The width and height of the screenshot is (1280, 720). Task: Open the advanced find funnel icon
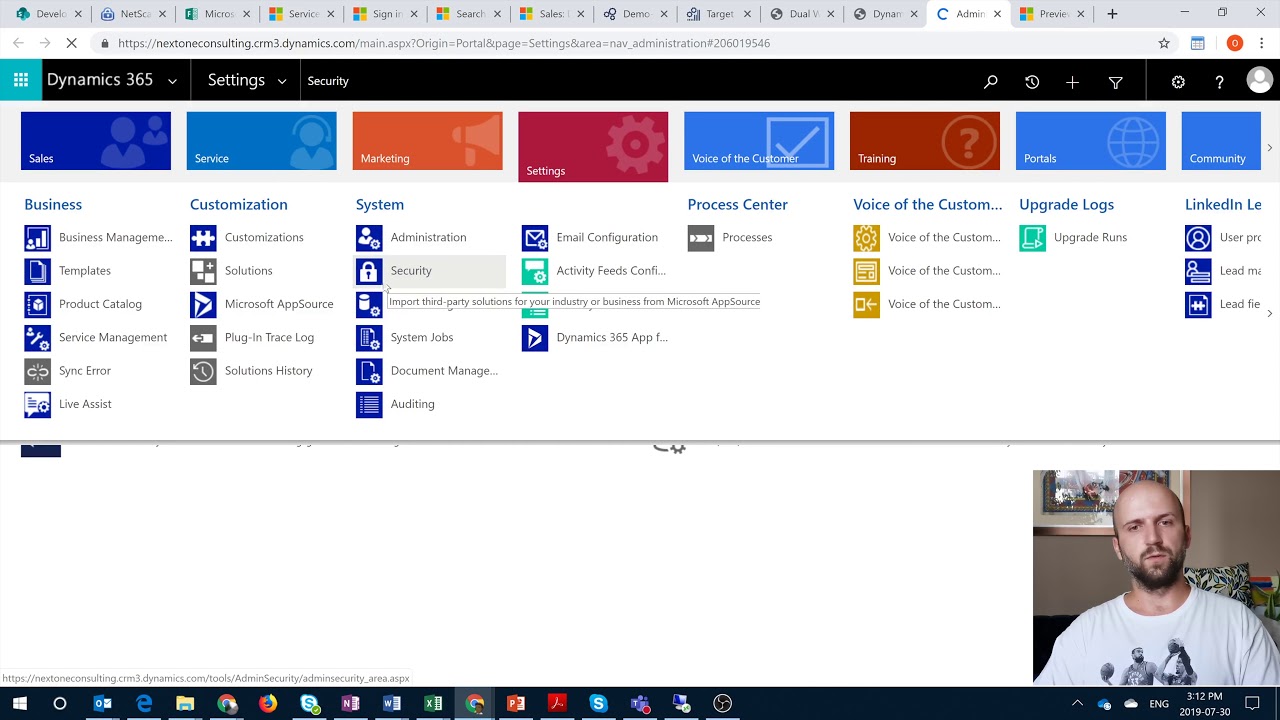[1116, 82]
